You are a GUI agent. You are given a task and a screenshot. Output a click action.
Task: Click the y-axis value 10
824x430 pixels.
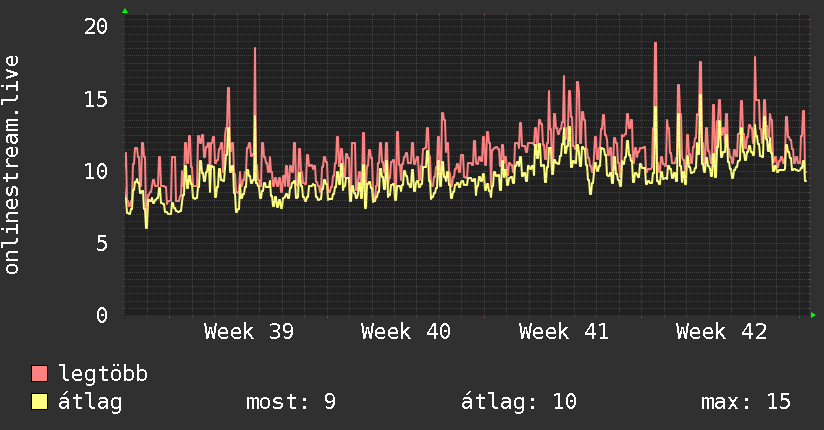click(96, 171)
